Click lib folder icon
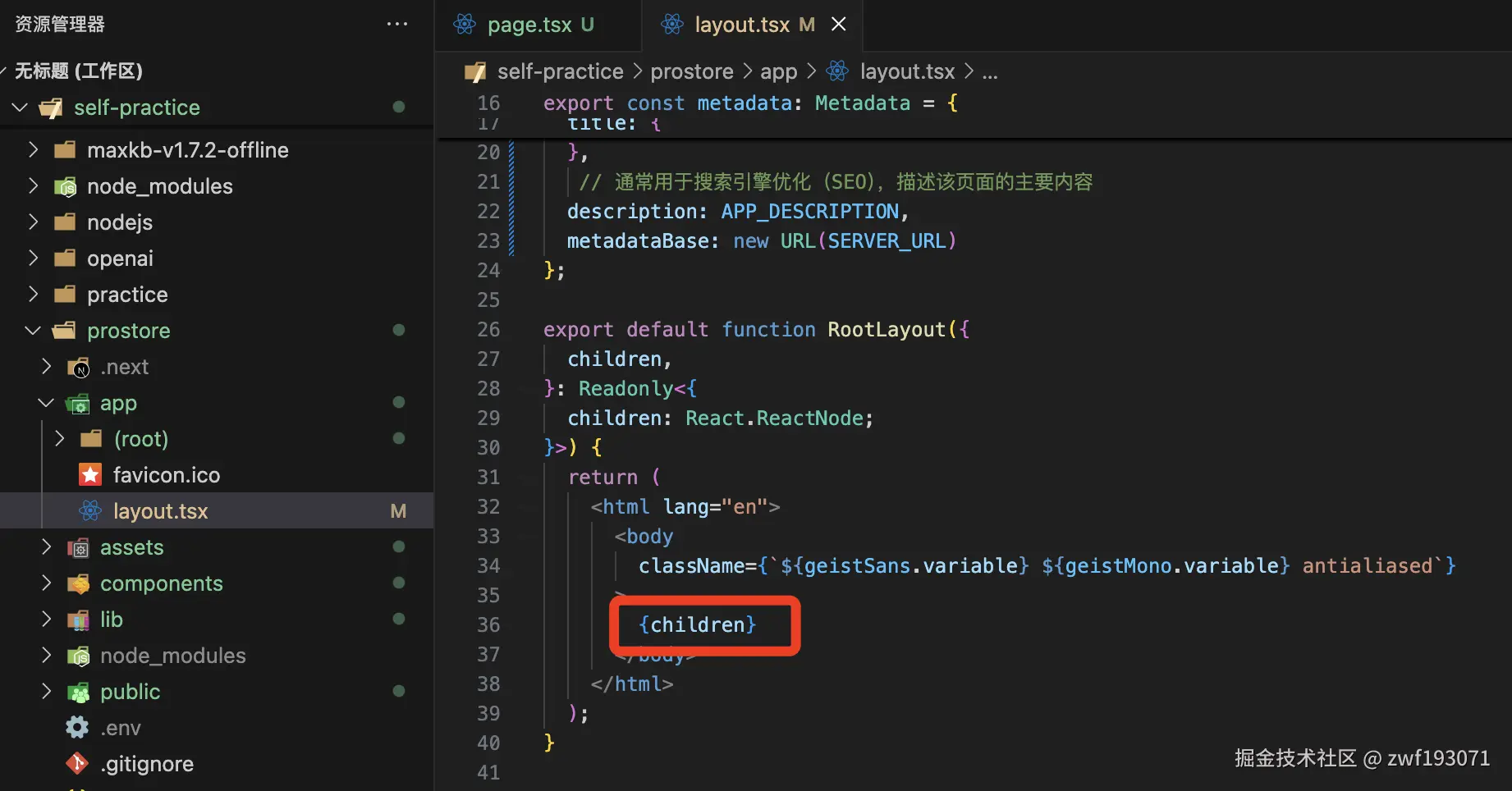 point(78,620)
